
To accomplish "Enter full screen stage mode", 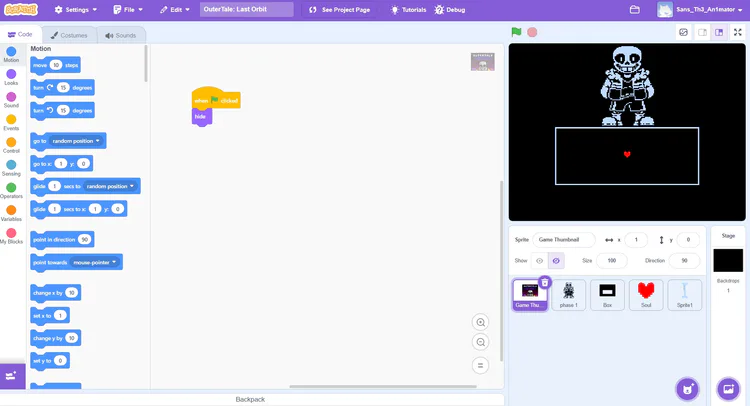I will [x=738, y=33].
